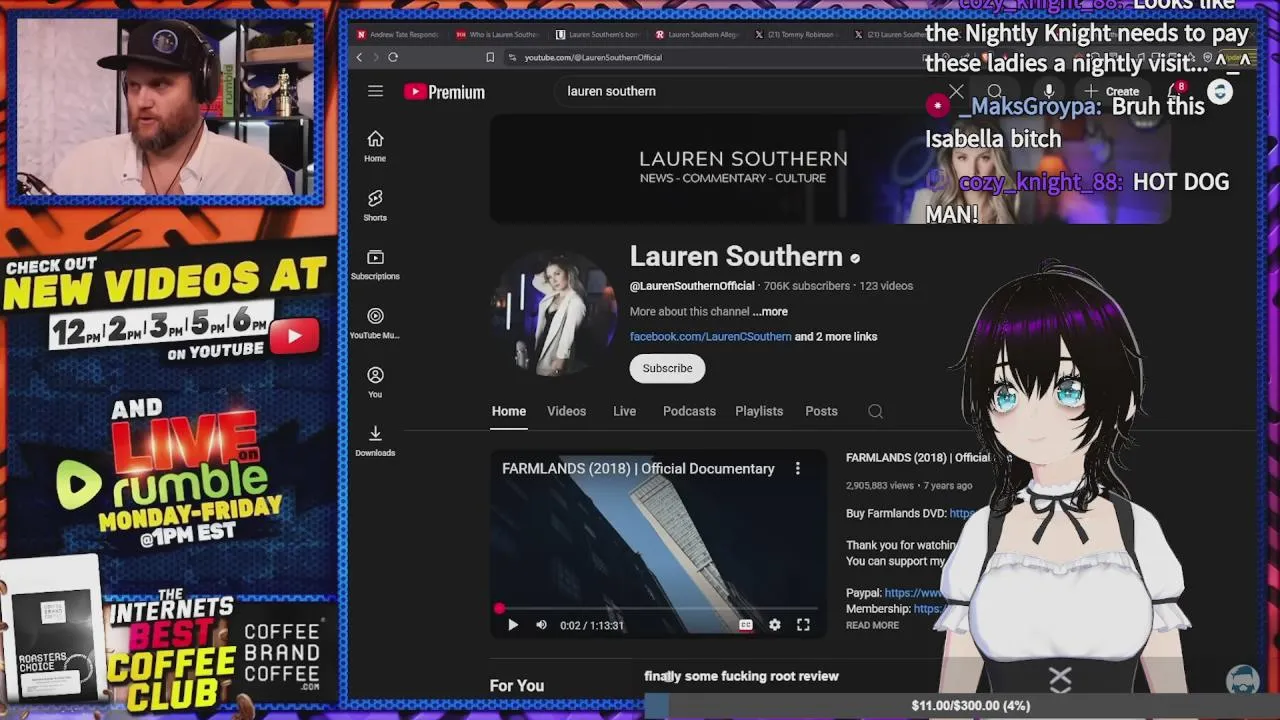Click the '123 videos' count text
Image resolution: width=1280 pixels, height=720 pixels.
[x=886, y=286]
